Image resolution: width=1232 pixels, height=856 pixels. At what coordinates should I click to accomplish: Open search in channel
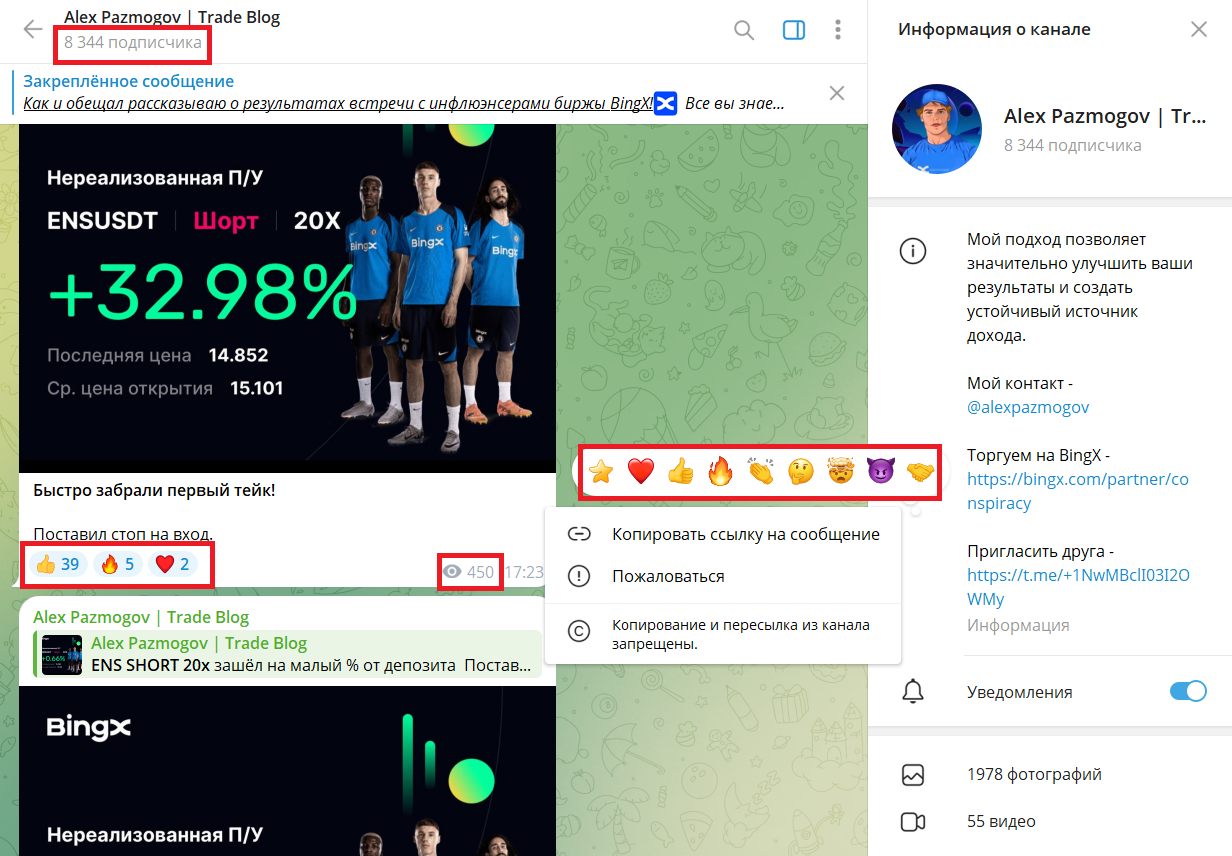pos(744,30)
